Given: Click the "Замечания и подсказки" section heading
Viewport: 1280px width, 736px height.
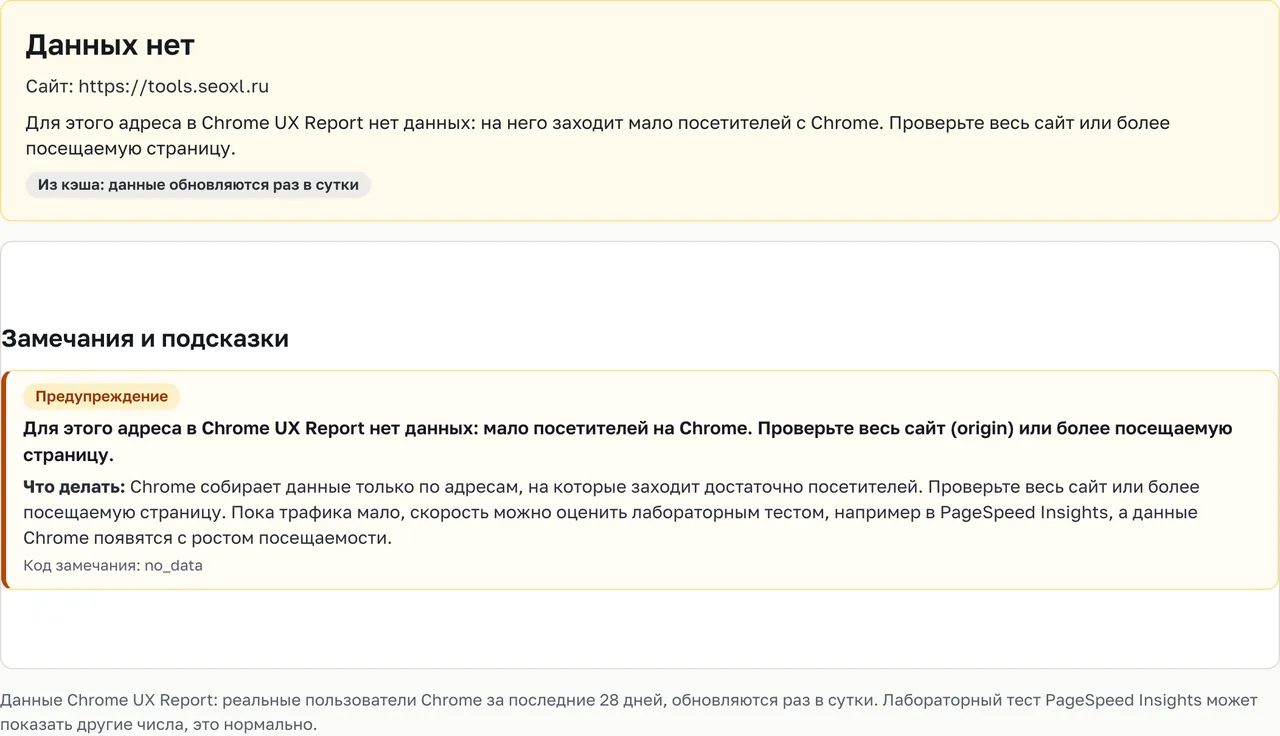Looking at the screenshot, I should [x=145, y=339].
